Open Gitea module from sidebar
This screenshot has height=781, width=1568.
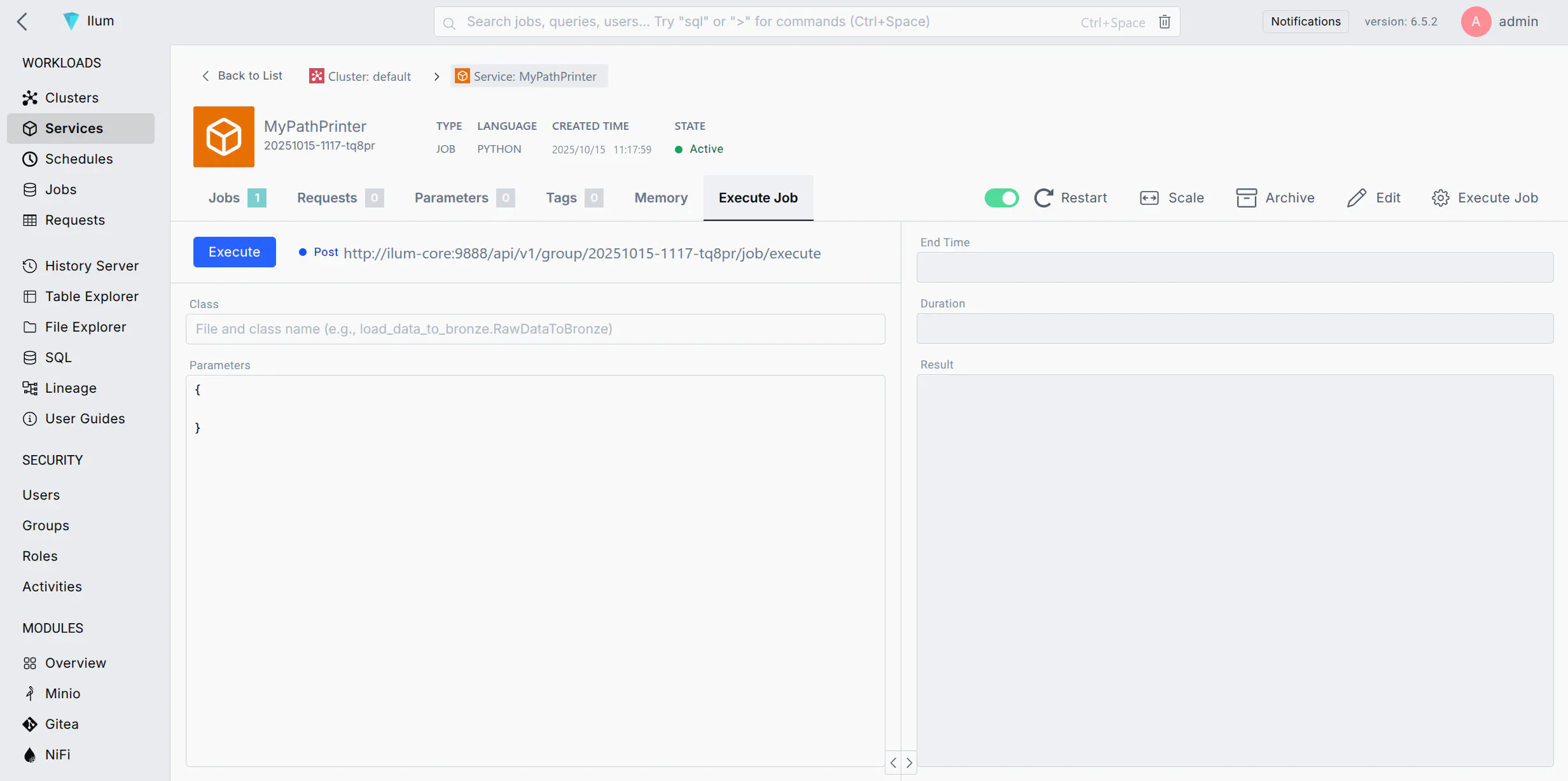coord(62,724)
